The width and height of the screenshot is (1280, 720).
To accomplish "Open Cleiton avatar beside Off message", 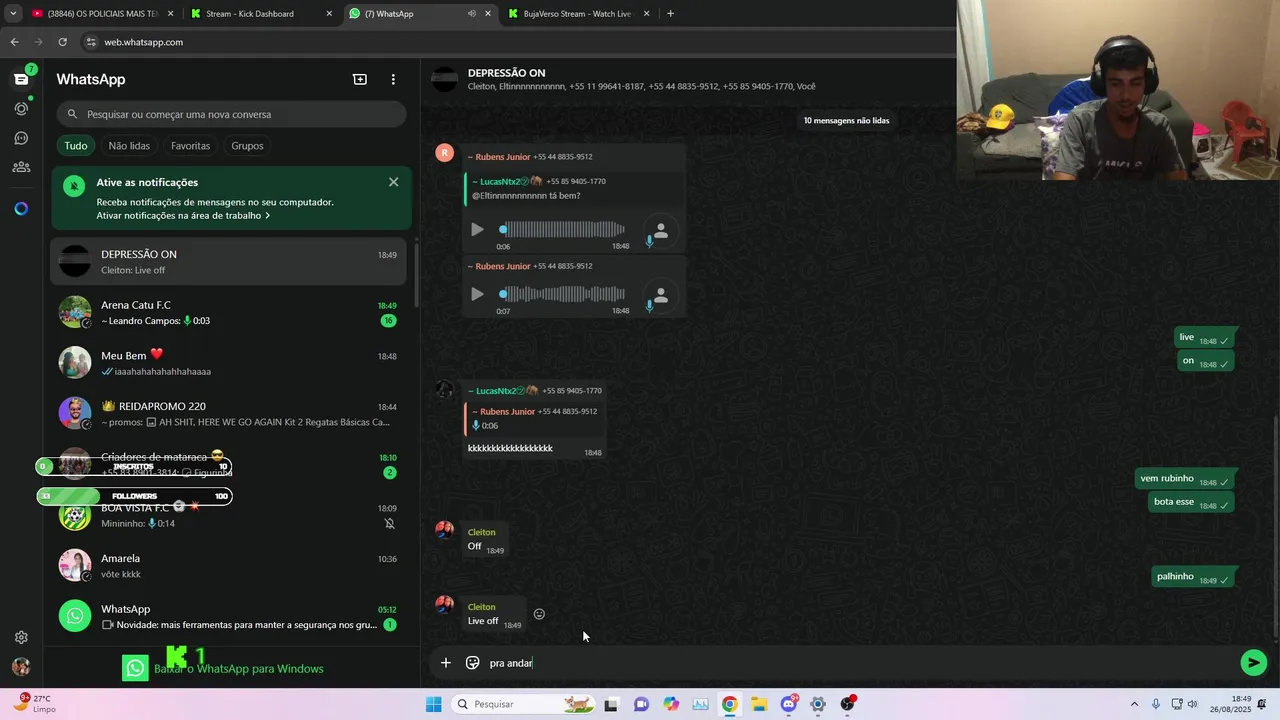I will (x=445, y=530).
